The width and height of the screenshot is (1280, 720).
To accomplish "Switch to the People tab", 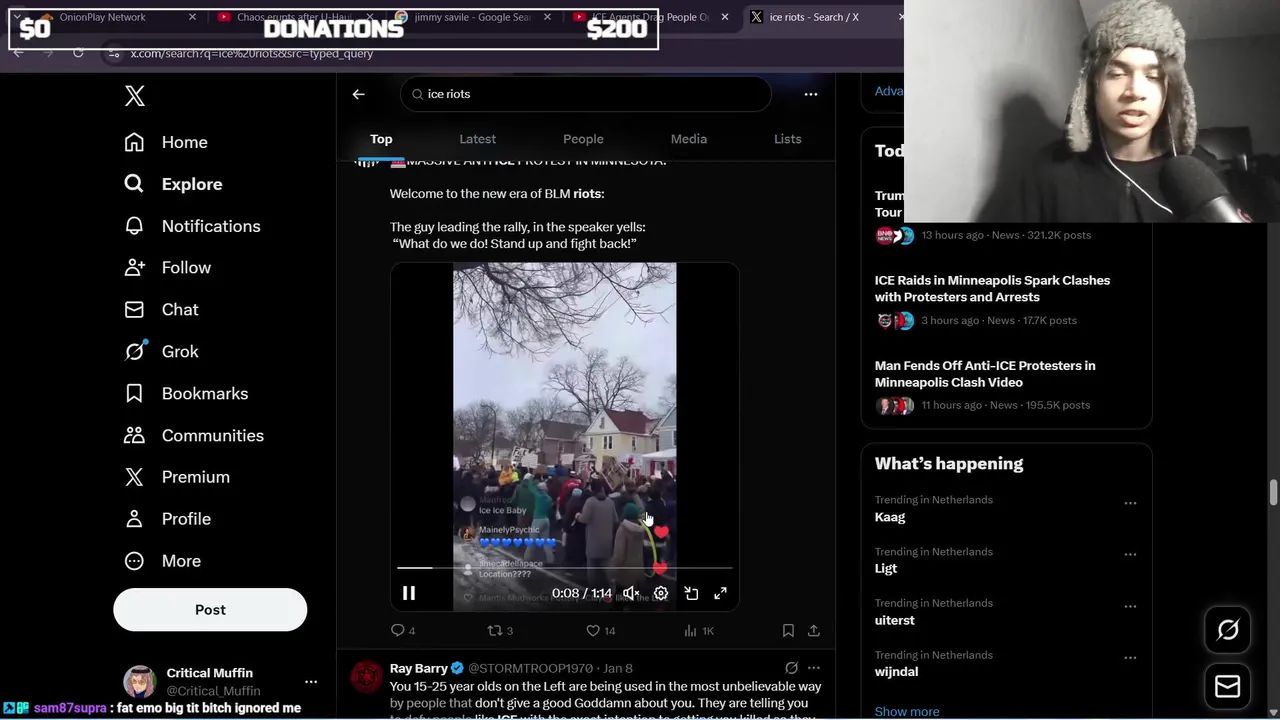I will (583, 139).
